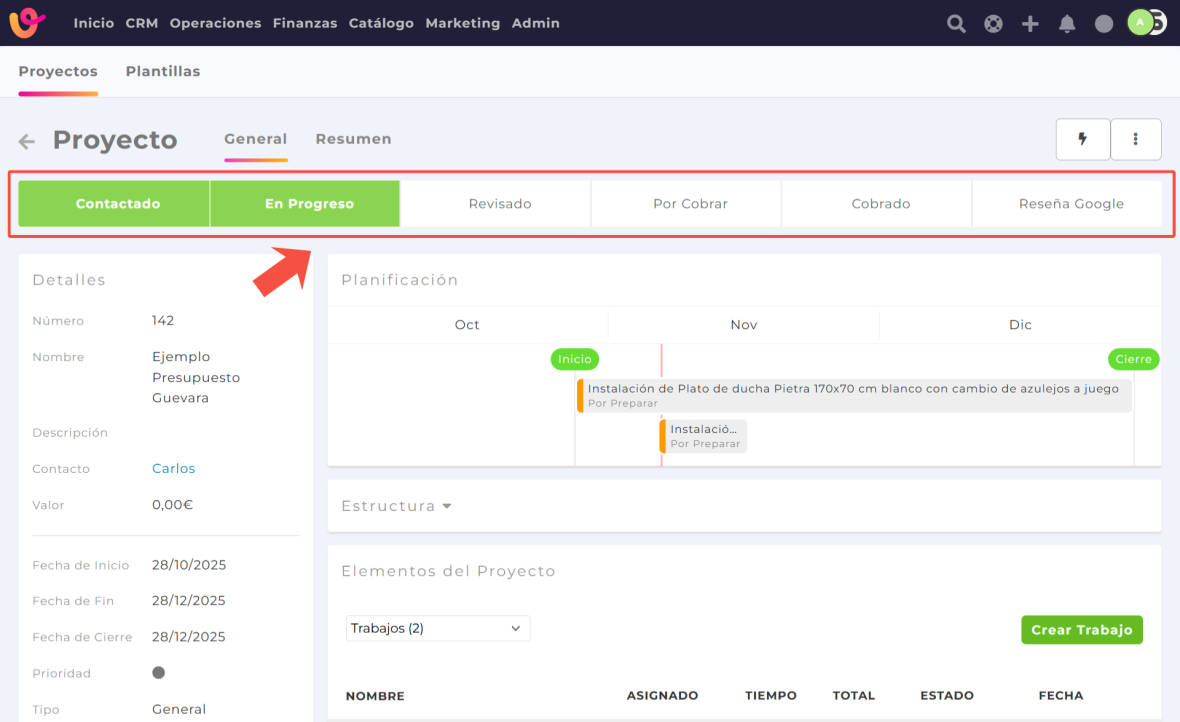1180x722 pixels.
Task: Click the back arrow beside Proyecto
Action: tap(27, 141)
